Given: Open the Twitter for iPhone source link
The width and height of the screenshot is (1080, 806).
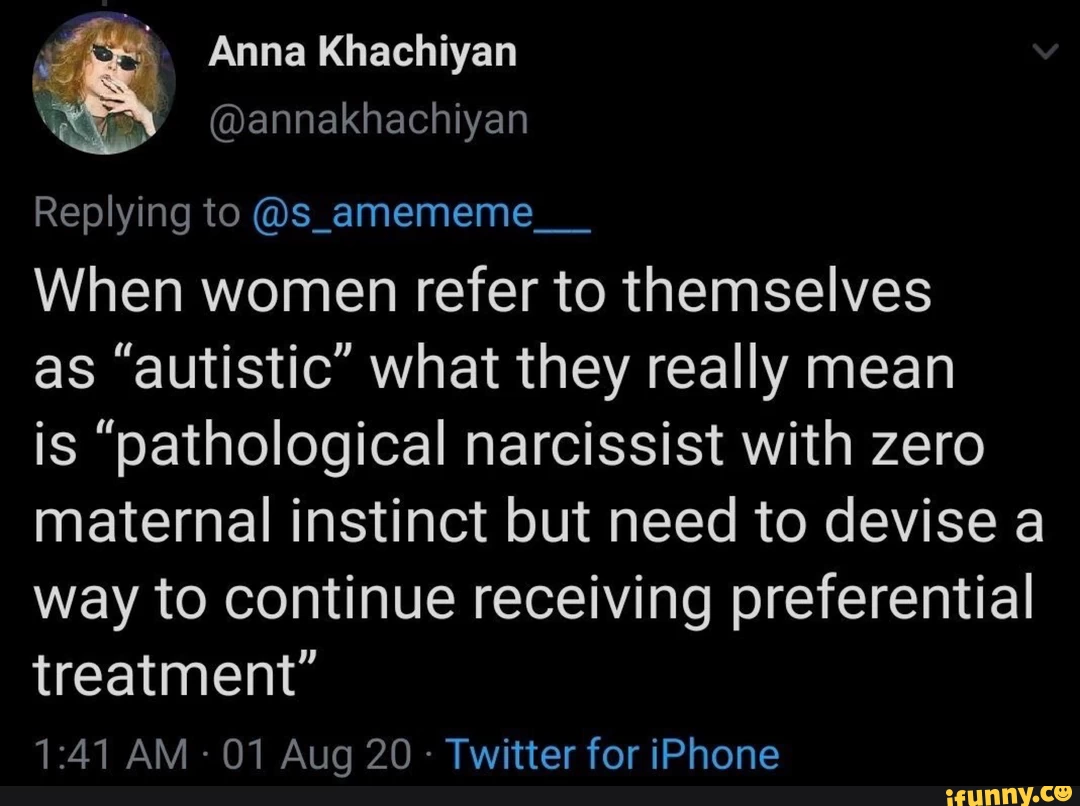Looking at the screenshot, I should coord(611,754).
